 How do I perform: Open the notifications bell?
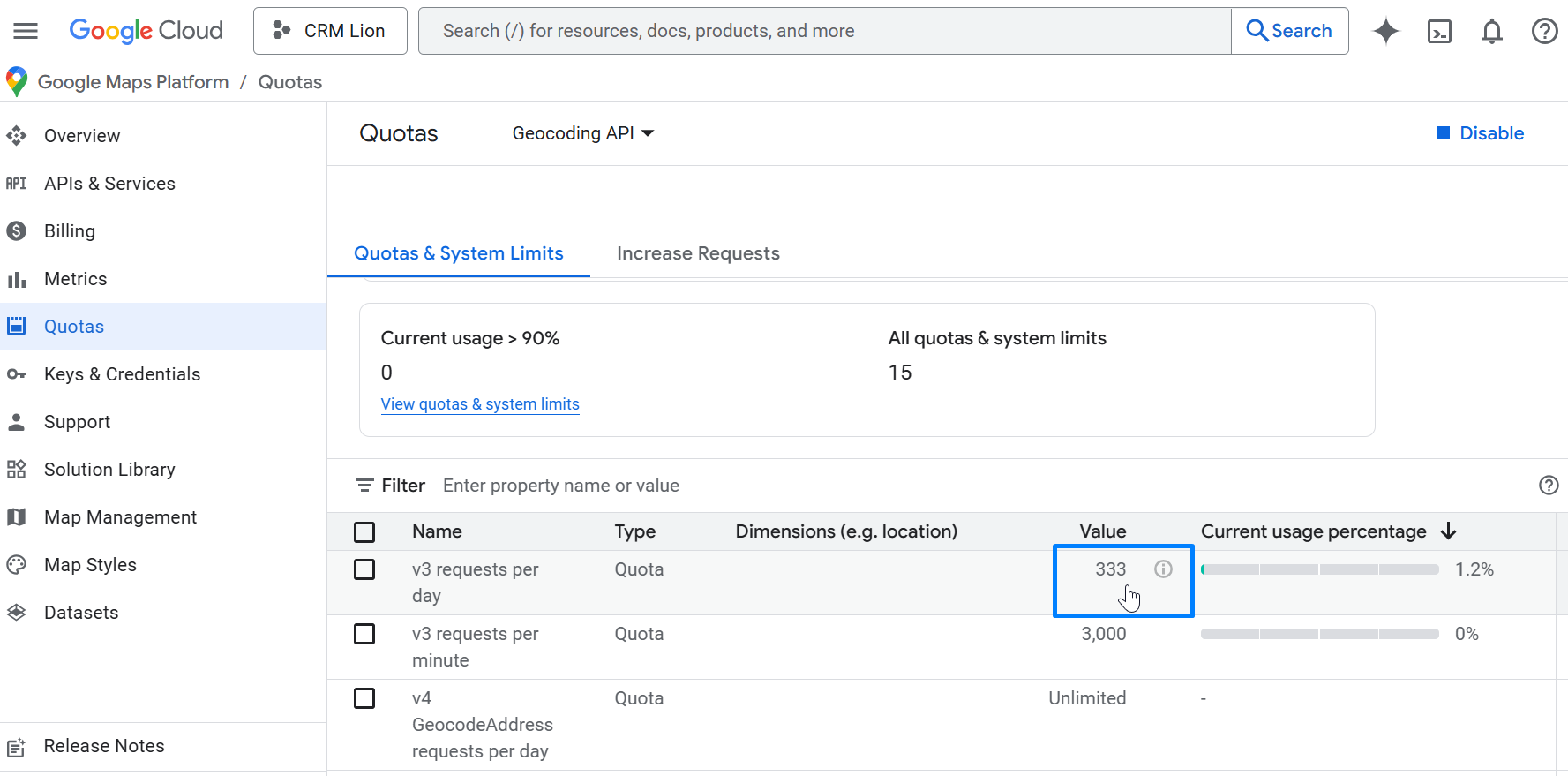(1491, 31)
